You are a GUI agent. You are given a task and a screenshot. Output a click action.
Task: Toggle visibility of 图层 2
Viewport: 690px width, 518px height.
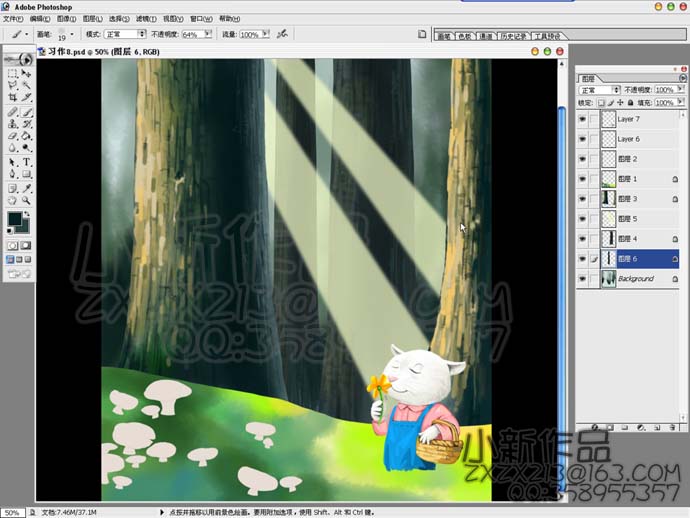click(582, 159)
